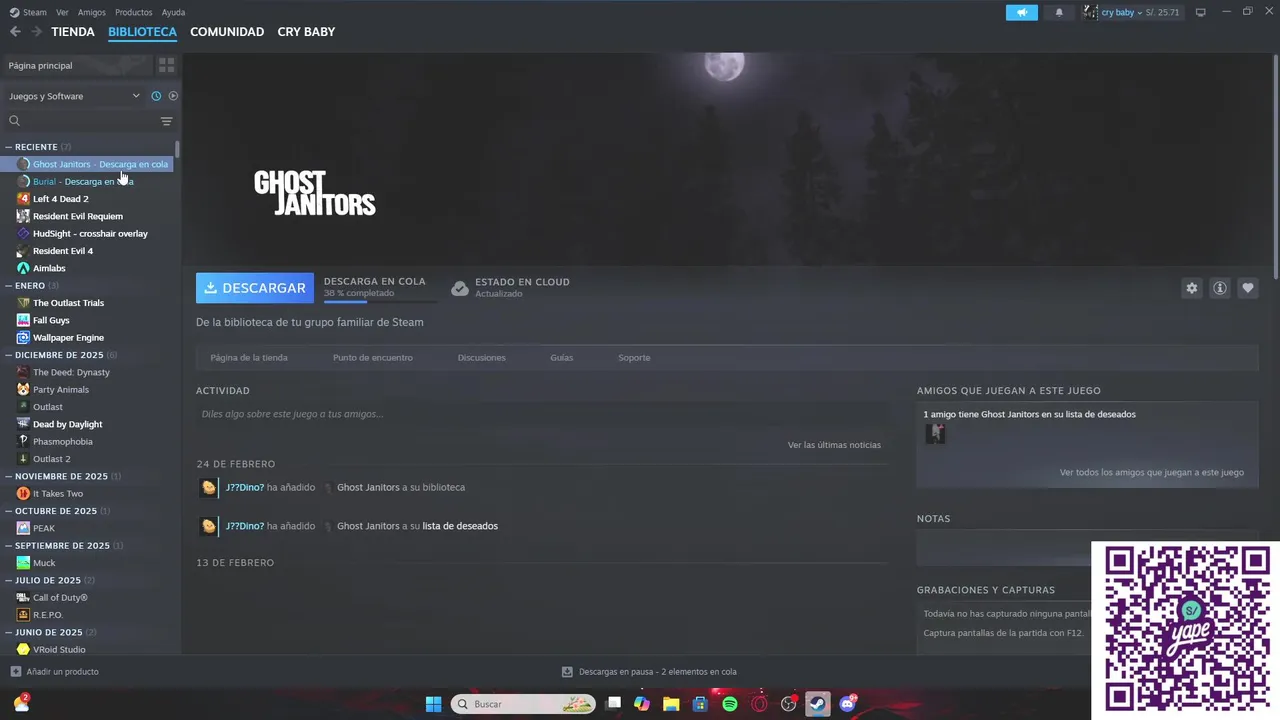
Task: Collapse the RECIENTE section
Action: click(9, 147)
